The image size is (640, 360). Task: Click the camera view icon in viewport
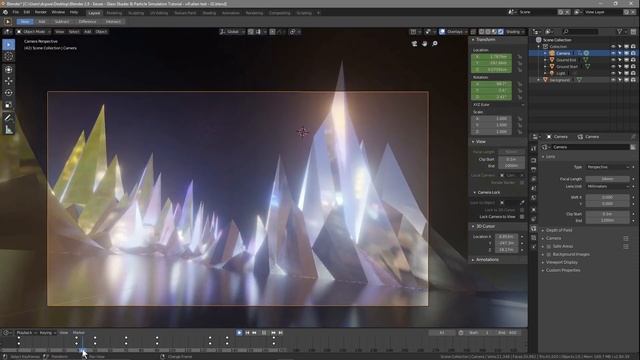click(x=414, y=44)
